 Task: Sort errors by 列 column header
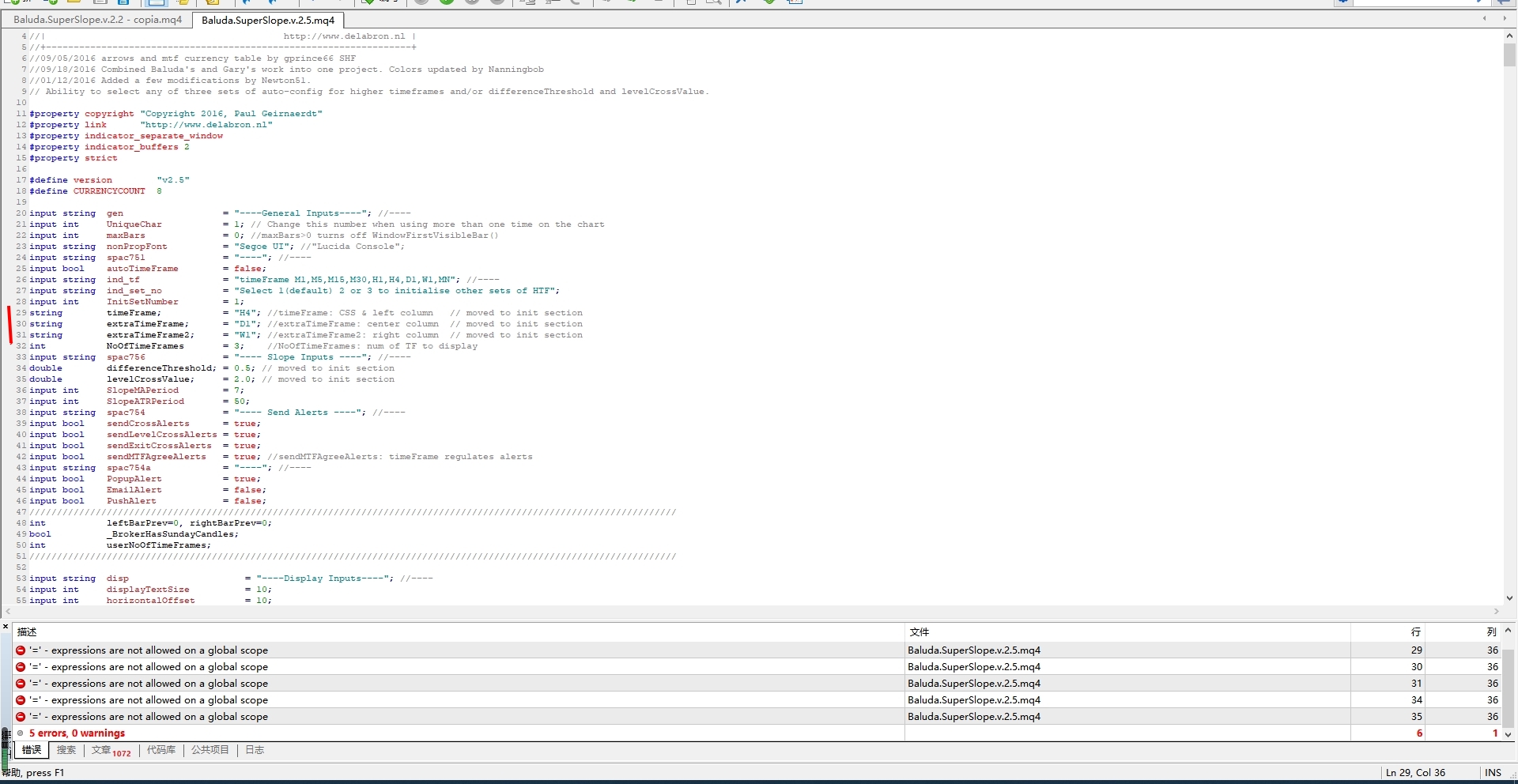(x=1463, y=632)
